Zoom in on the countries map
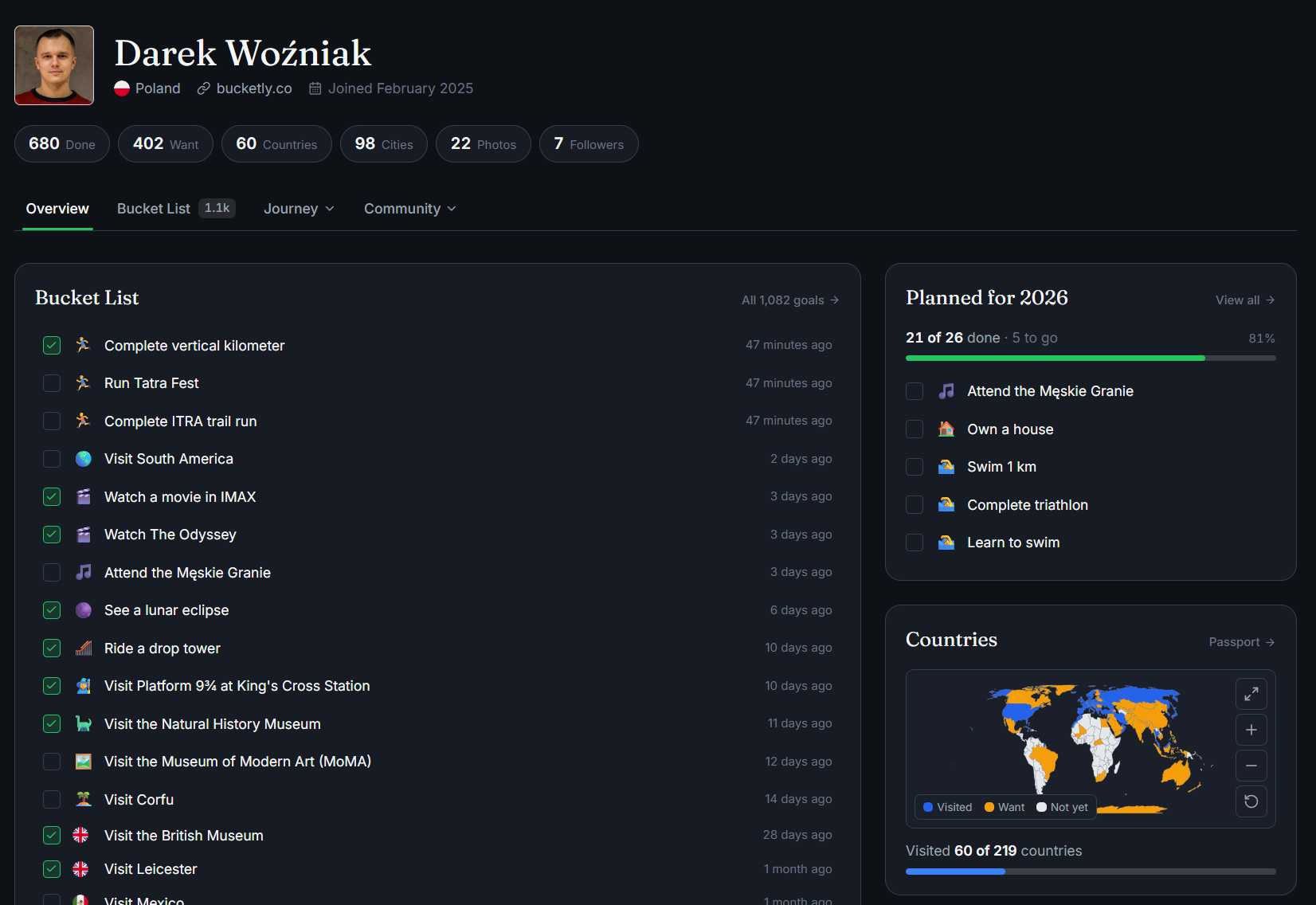Screen dimensions: 1316x905 (x=1251, y=730)
